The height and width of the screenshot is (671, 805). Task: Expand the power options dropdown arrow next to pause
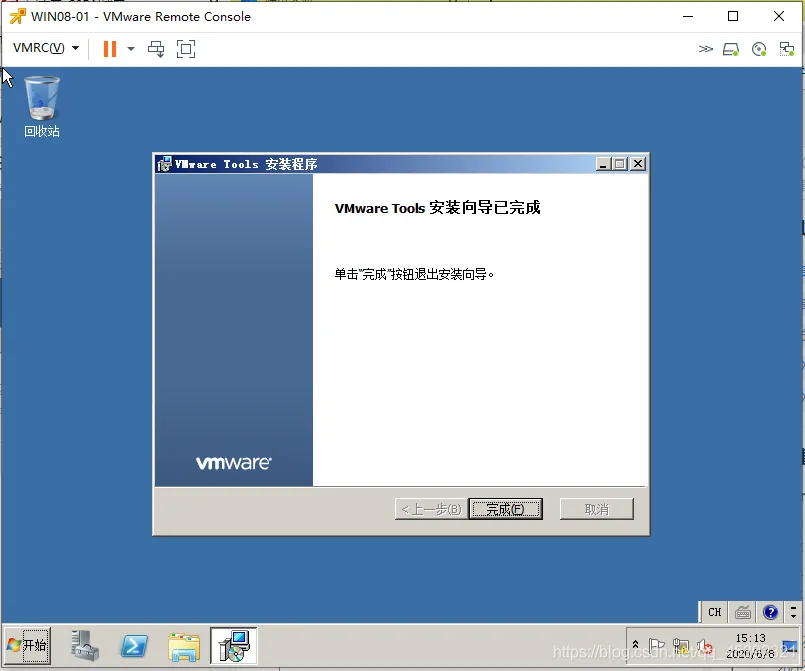(x=131, y=49)
